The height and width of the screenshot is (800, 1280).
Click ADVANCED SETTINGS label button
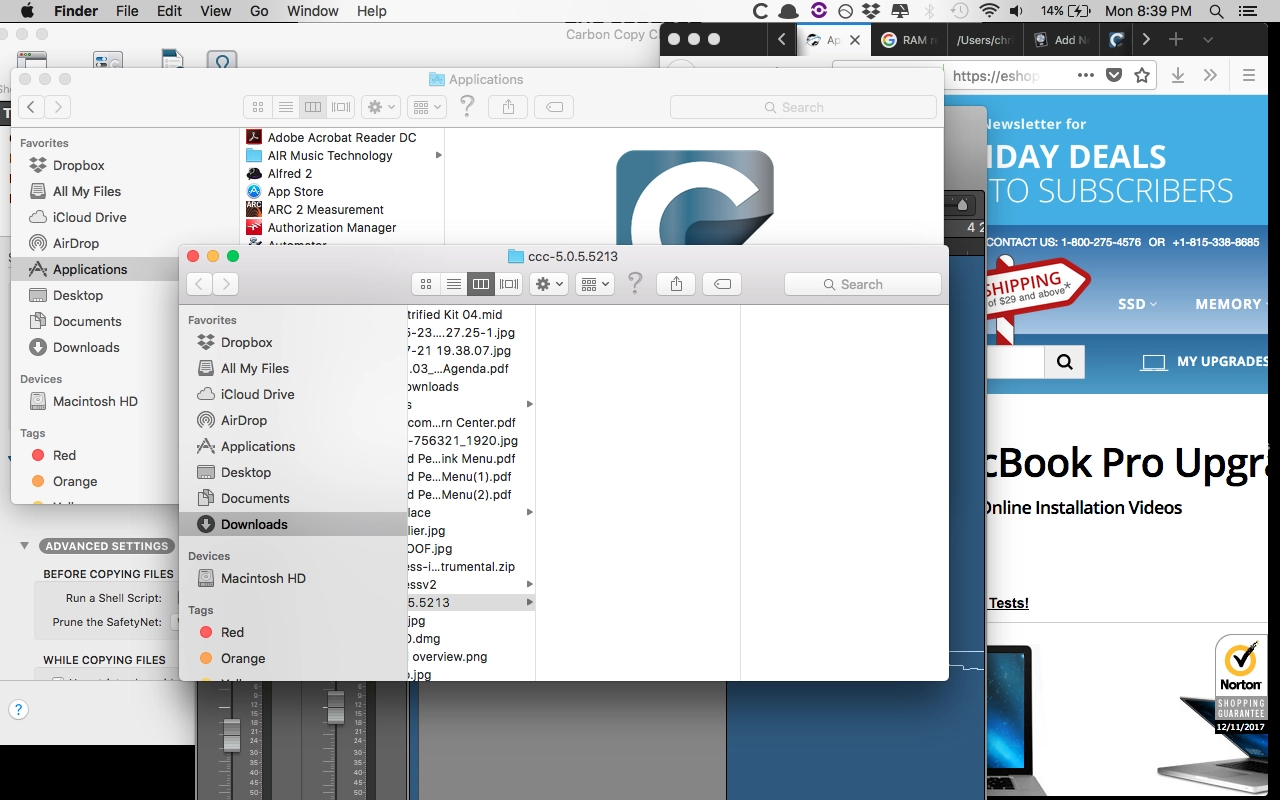[x=106, y=546]
